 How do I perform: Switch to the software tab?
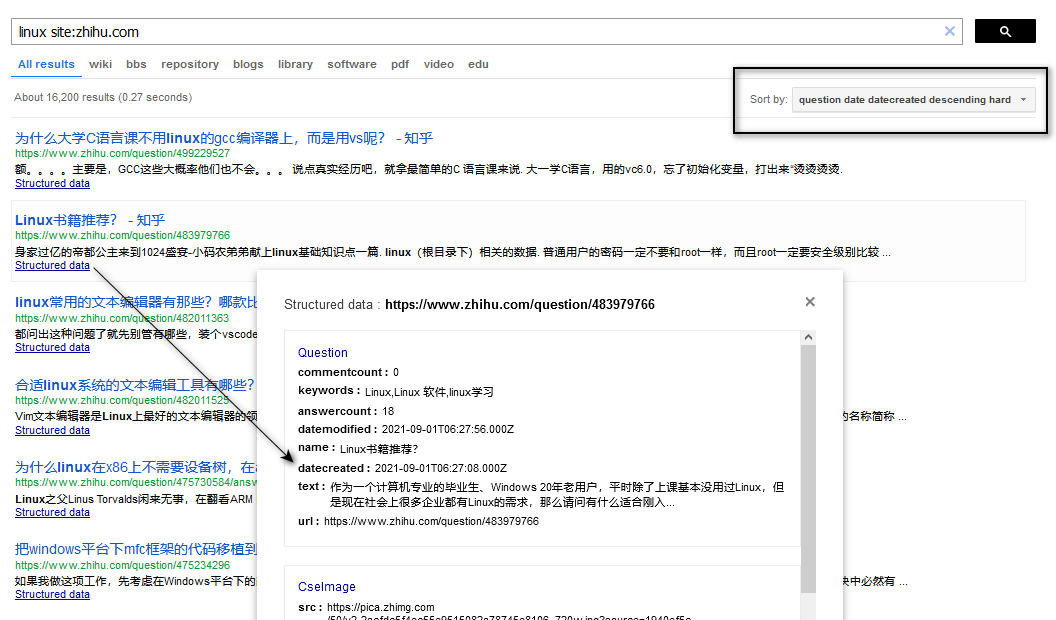click(x=352, y=64)
